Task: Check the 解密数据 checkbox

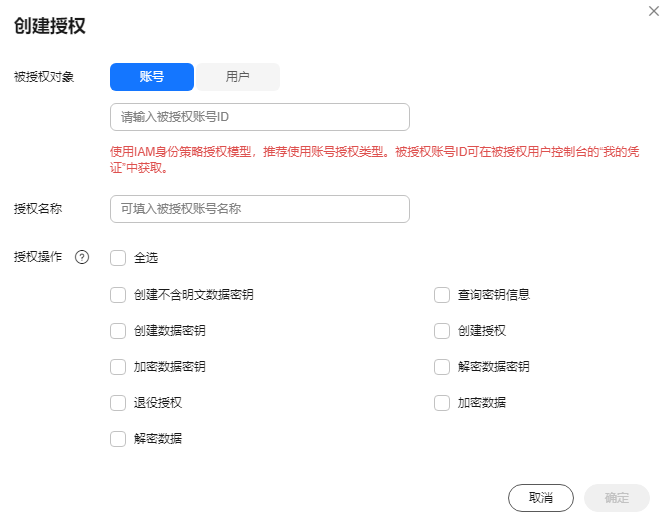Action: coord(118,439)
